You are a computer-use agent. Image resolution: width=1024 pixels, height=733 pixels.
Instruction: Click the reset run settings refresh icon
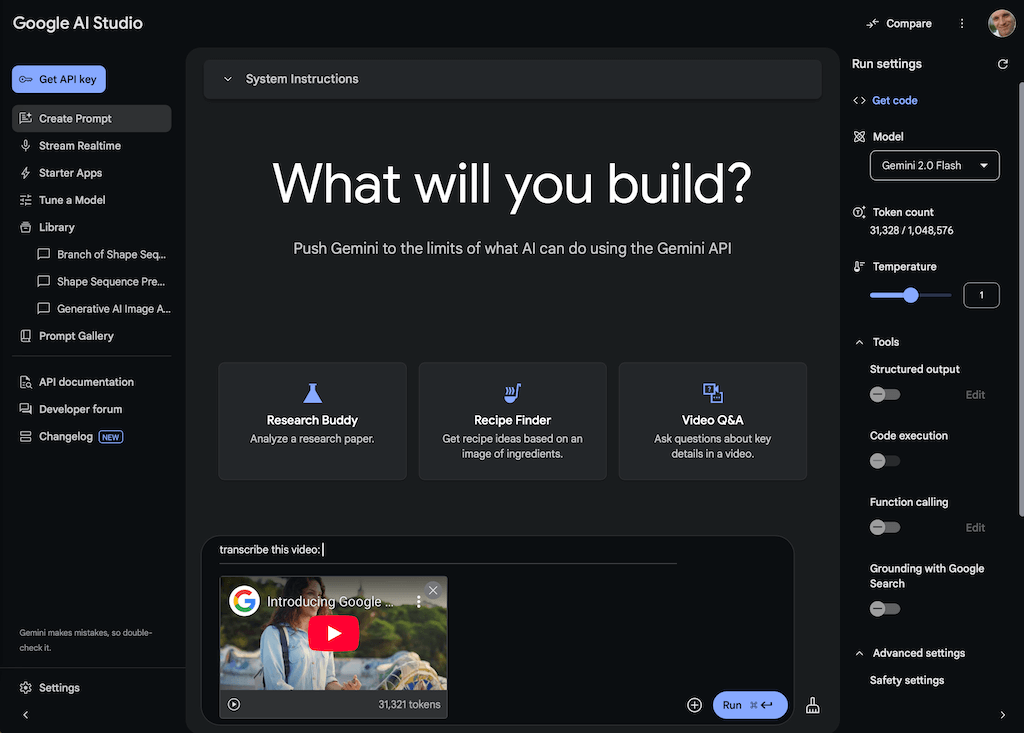[1003, 64]
